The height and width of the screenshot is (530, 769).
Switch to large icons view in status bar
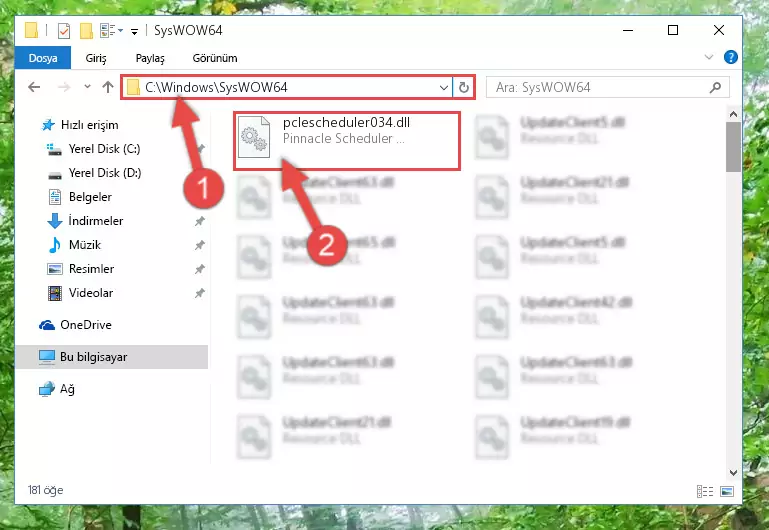pyautogui.click(x=727, y=491)
